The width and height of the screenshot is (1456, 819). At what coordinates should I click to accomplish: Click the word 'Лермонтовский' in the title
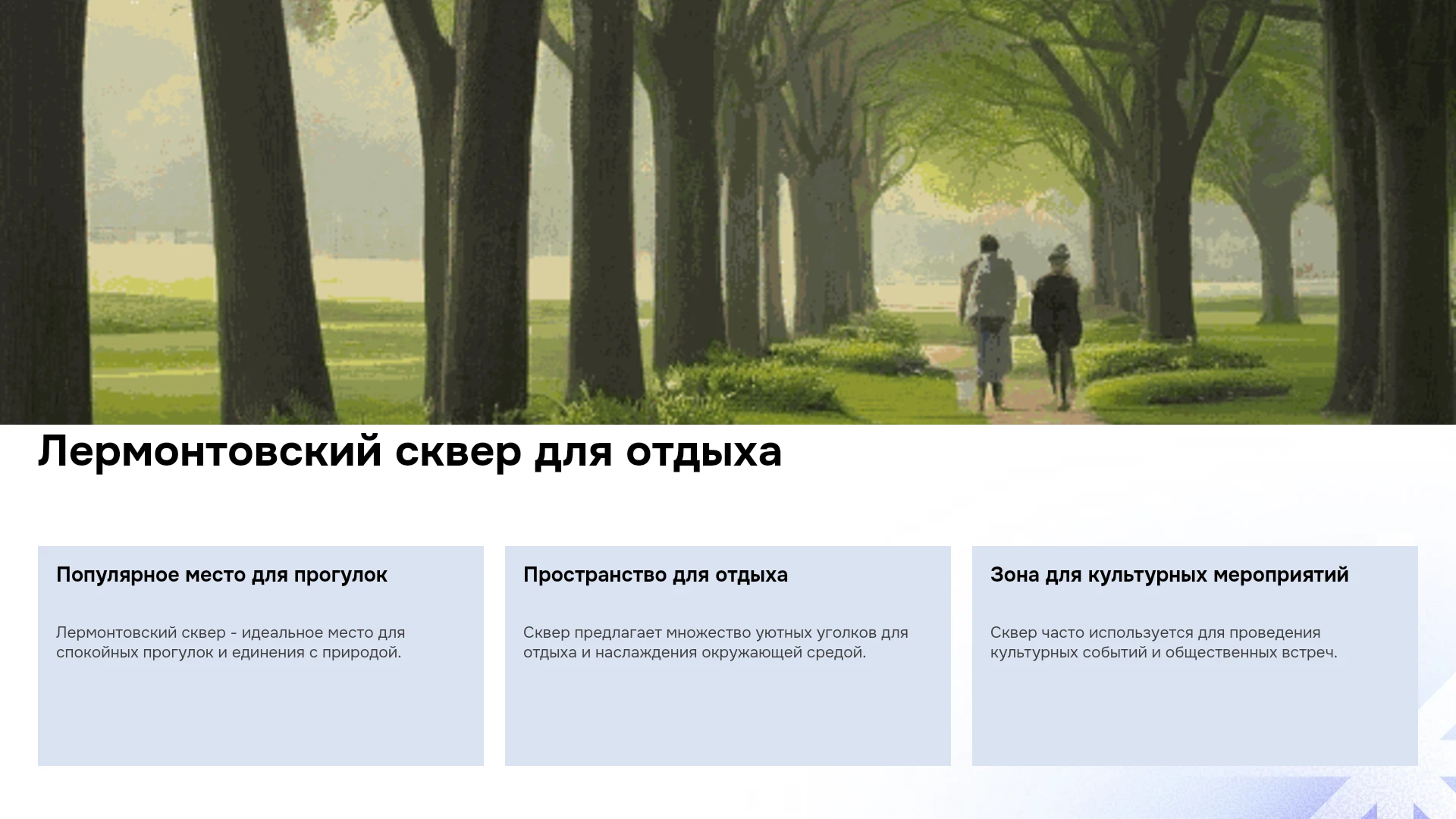pos(210,452)
